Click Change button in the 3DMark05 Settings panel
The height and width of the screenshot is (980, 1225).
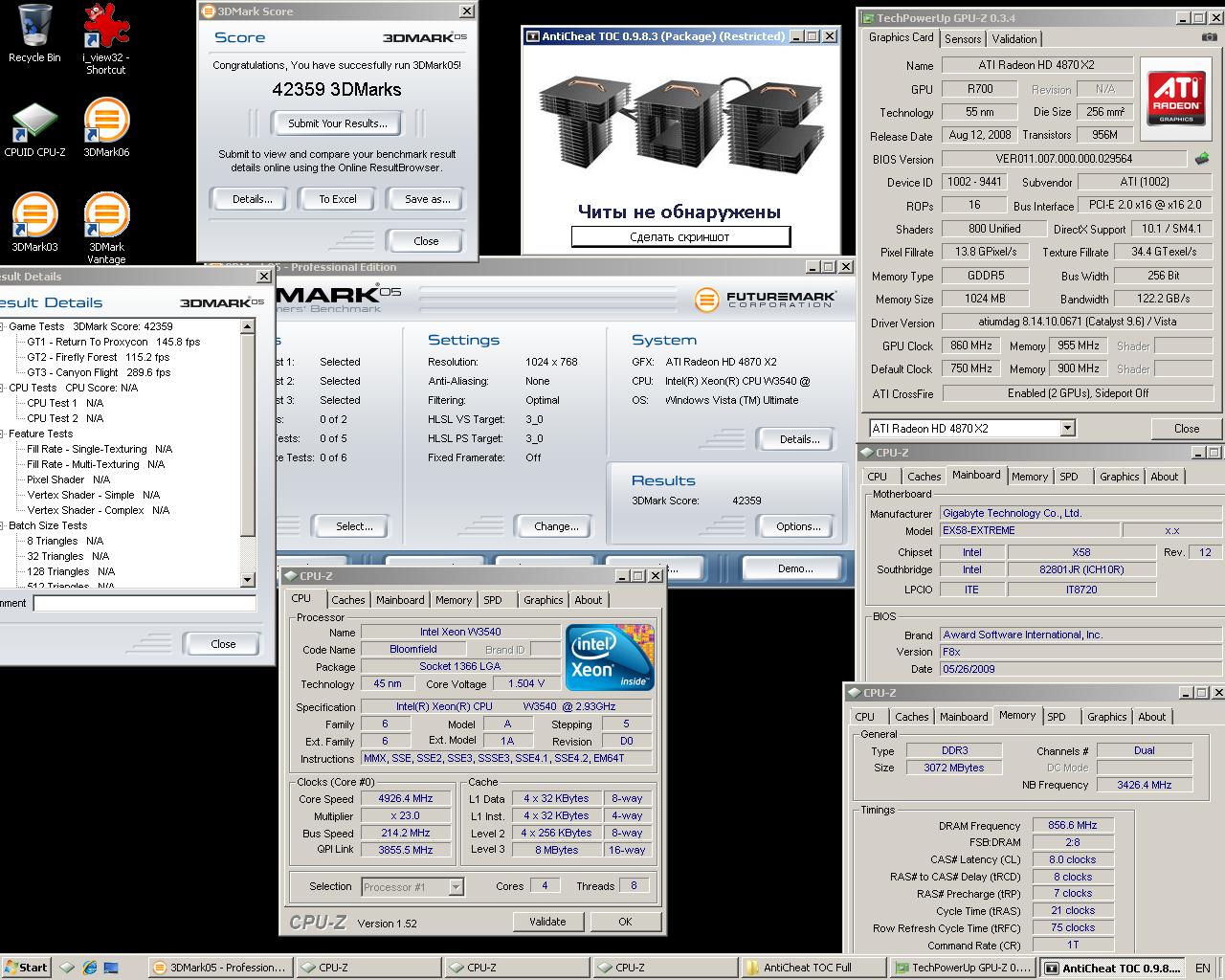click(556, 526)
